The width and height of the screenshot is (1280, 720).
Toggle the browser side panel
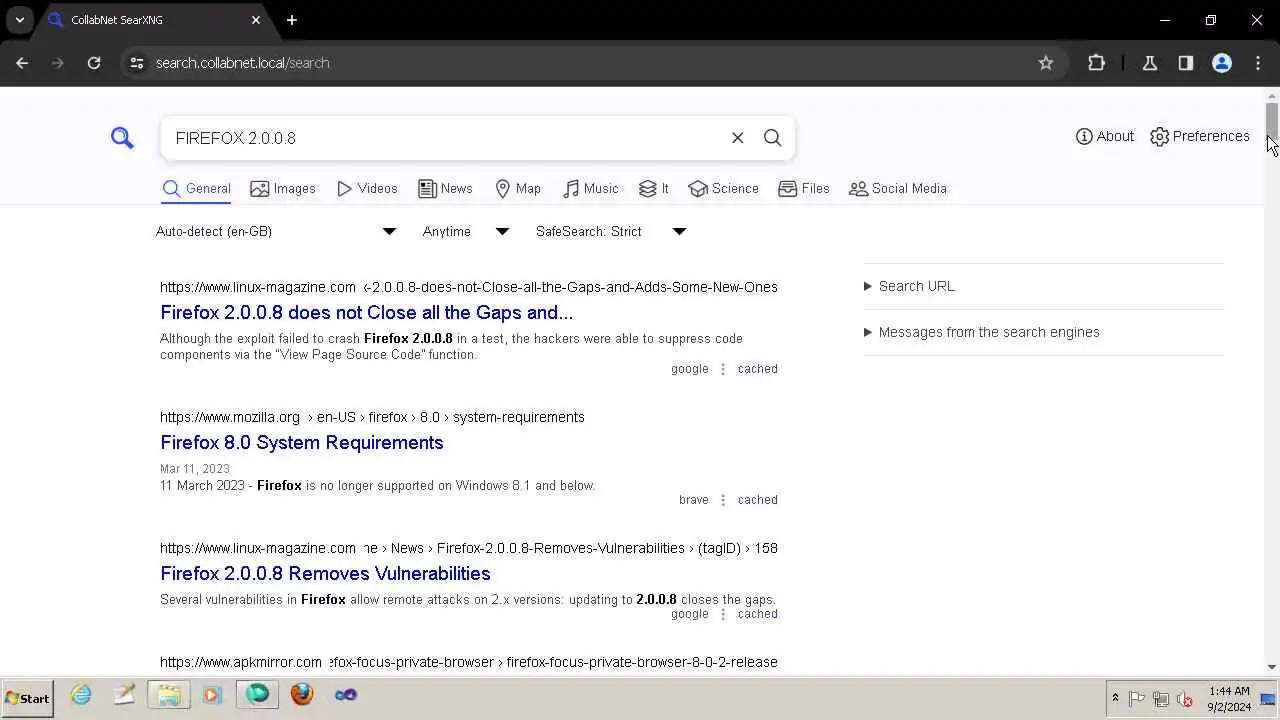(1186, 63)
